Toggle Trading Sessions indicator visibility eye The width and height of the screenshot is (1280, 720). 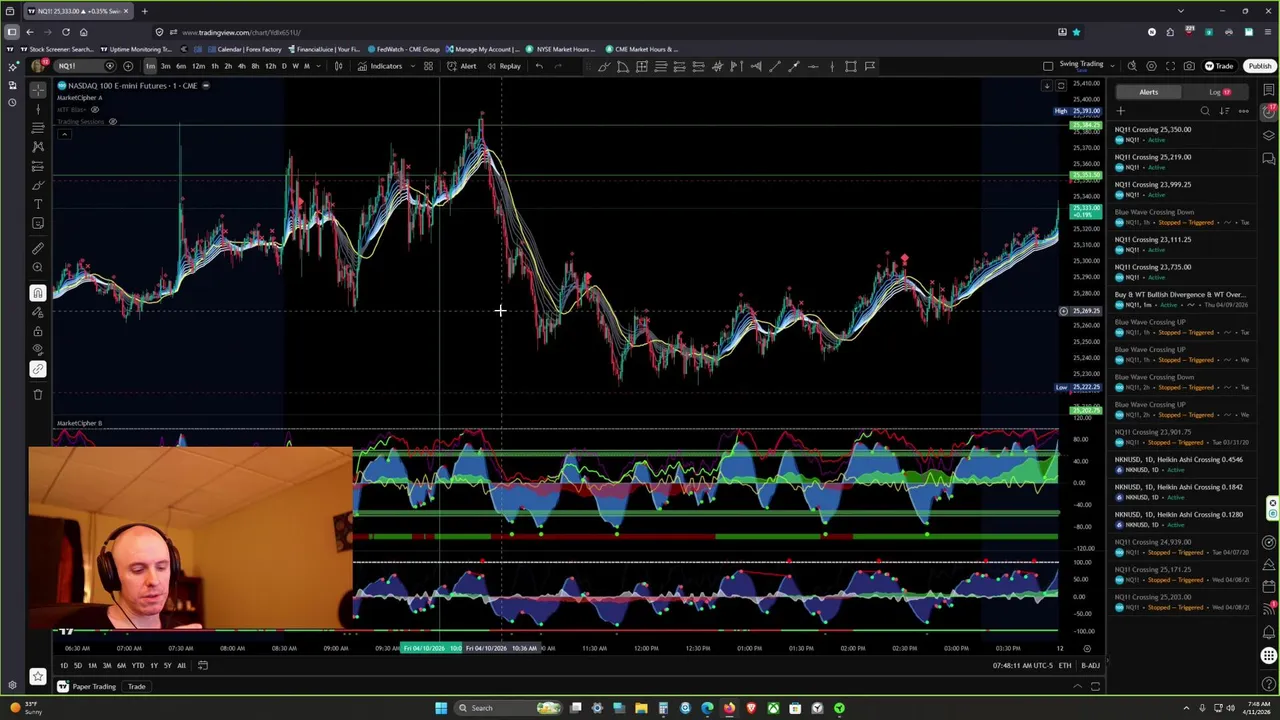click(112, 122)
